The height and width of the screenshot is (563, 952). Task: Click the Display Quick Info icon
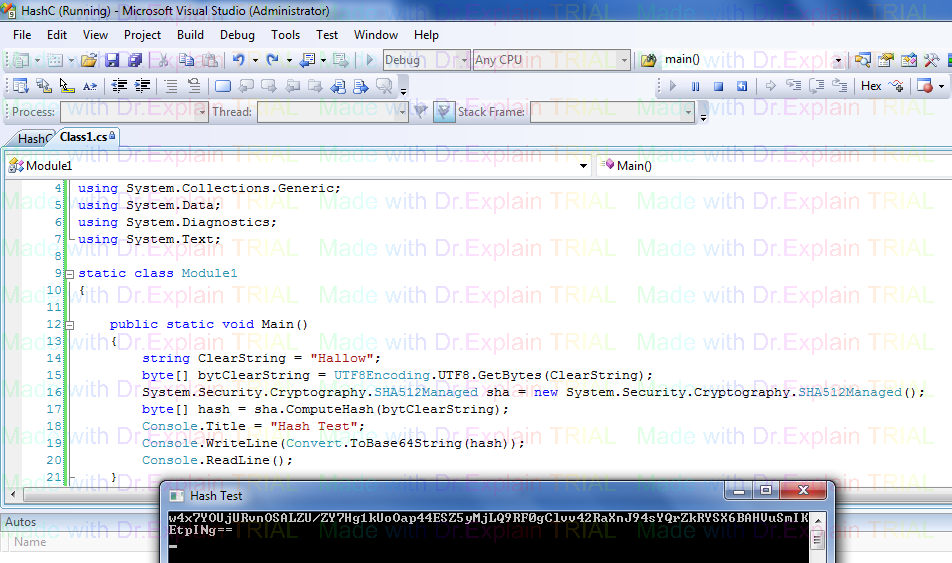(67, 86)
